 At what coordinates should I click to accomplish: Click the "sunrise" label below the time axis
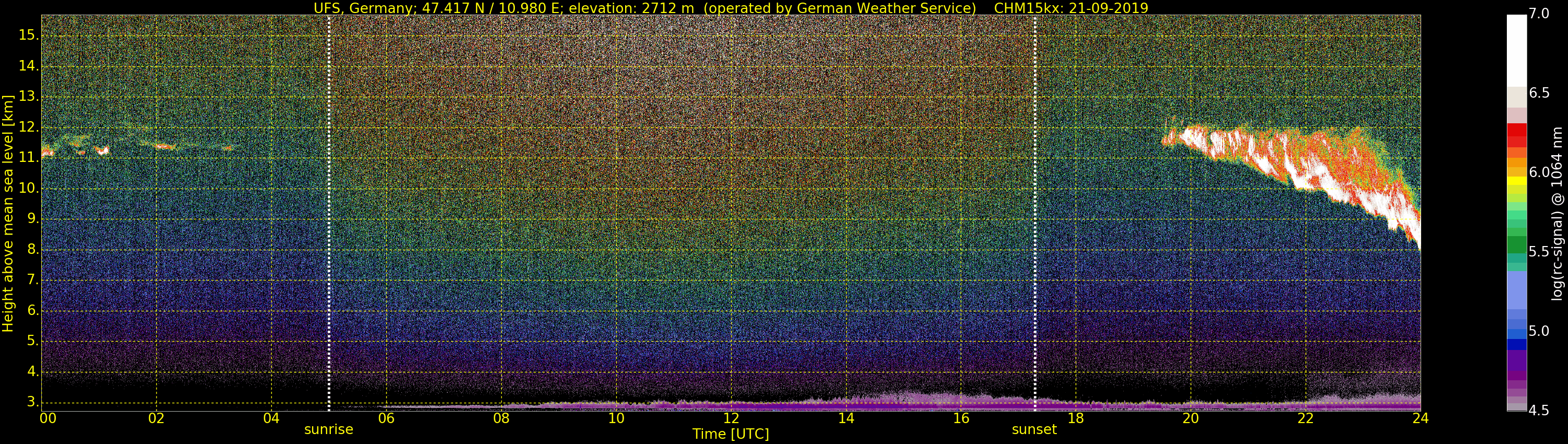(x=329, y=429)
